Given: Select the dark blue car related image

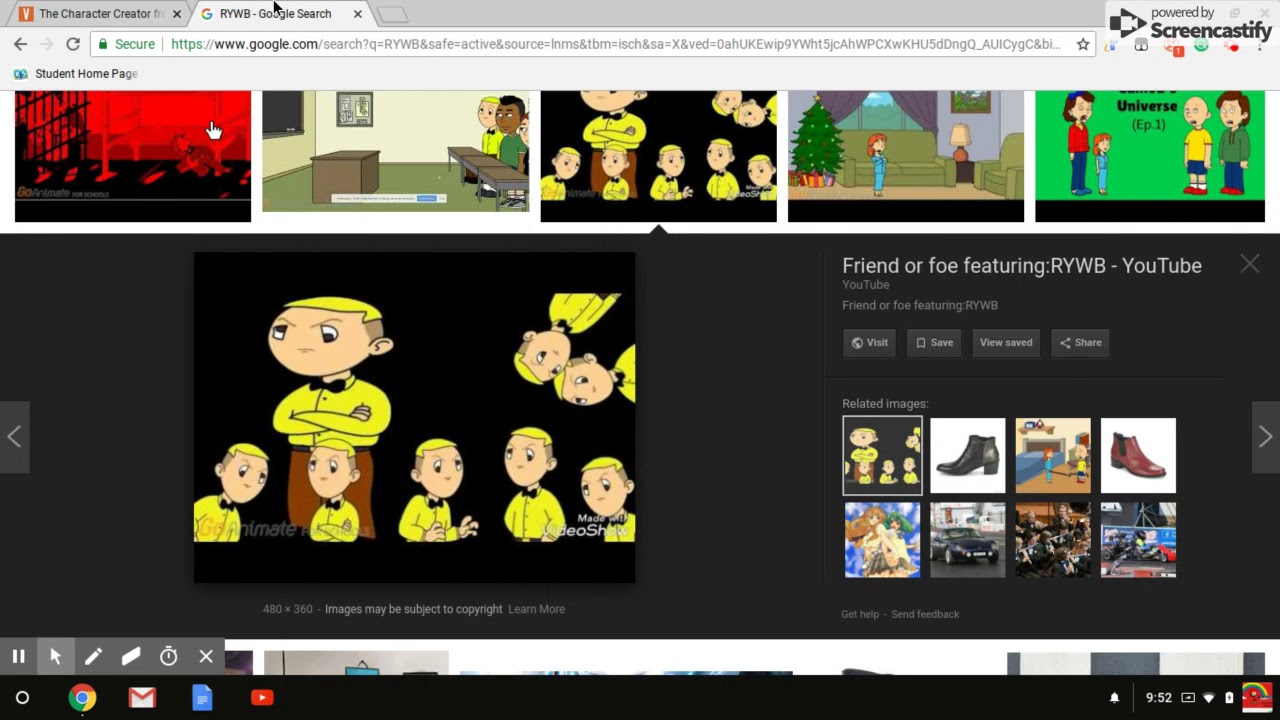Looking at the screenshot, I should (968, 540).
